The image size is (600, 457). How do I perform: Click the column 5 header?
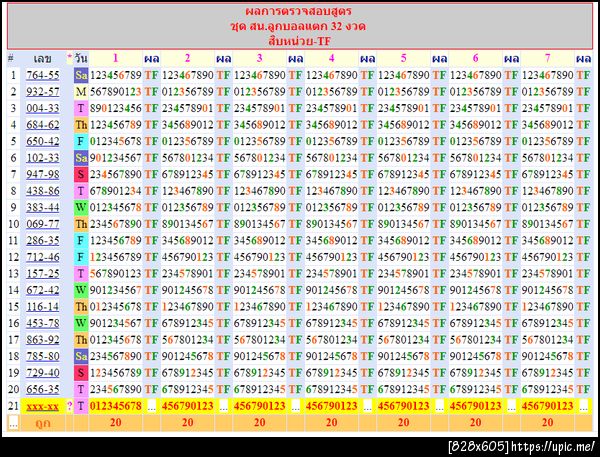pyautogui.click(x=403, y=58)
